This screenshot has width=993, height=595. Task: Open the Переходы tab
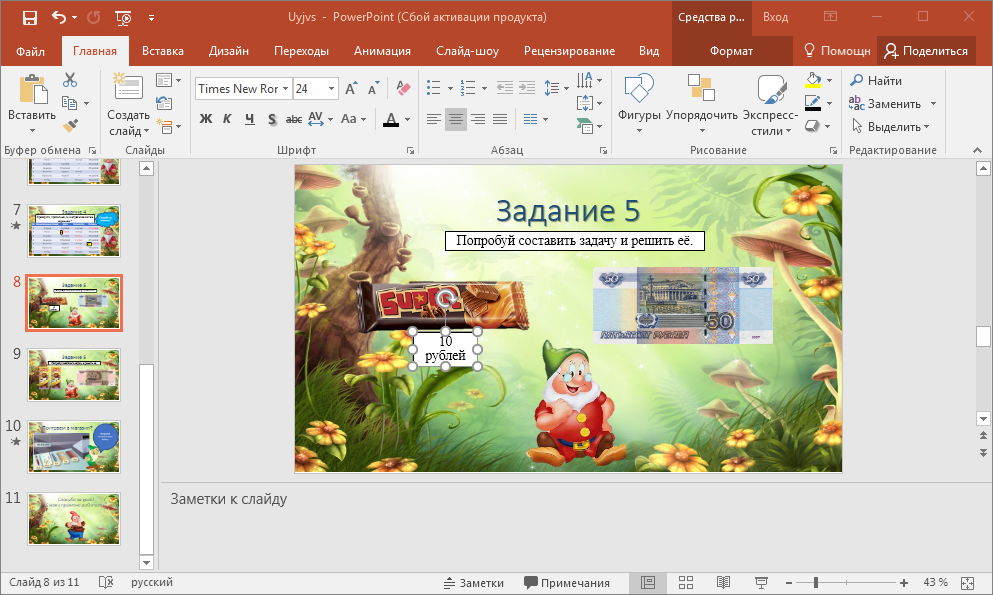point(301,51)
